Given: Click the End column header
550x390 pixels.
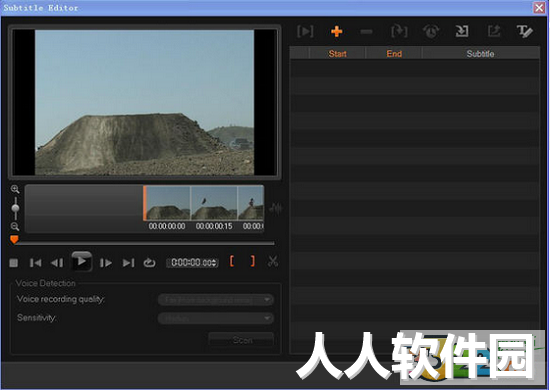Looking at the screenshot, I should click(x=394, y=54).
